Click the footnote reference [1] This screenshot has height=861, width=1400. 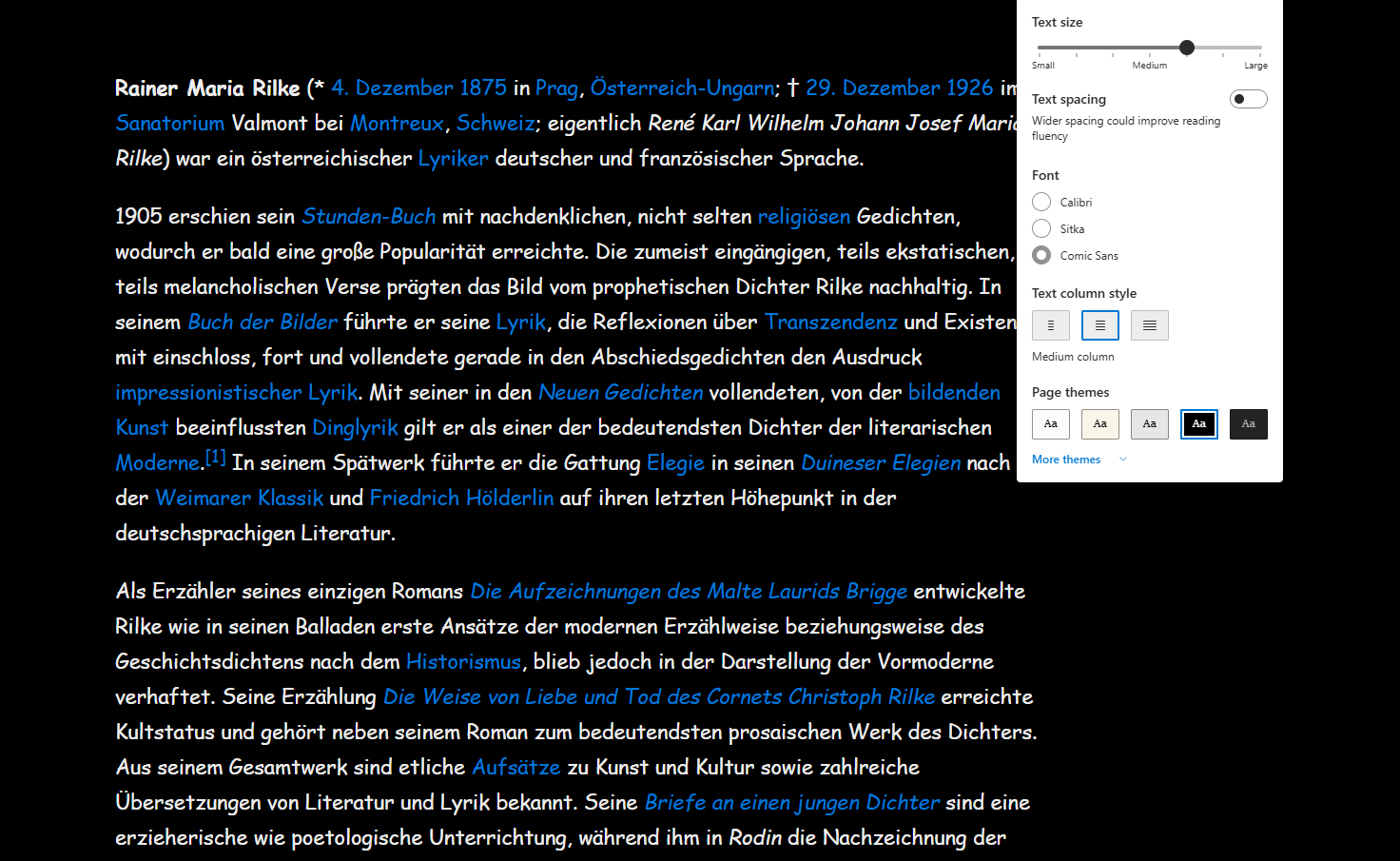pos(215,456)
